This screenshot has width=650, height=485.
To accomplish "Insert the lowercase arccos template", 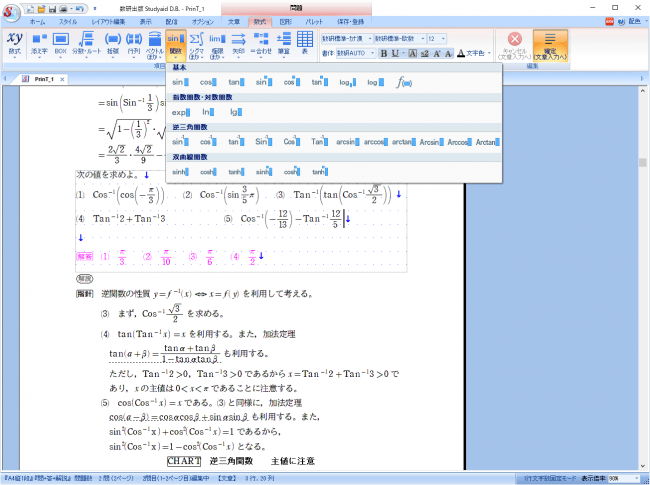I will (376, 142).
